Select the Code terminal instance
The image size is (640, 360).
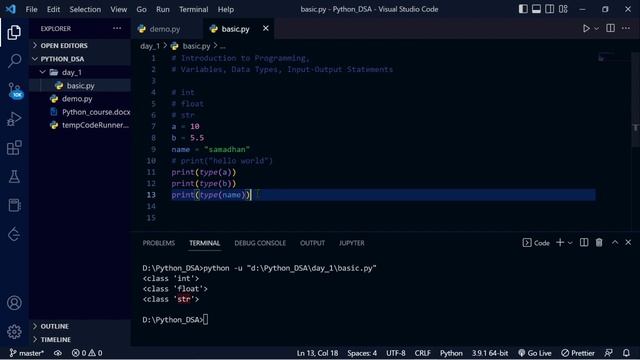[x=536, y=243]
